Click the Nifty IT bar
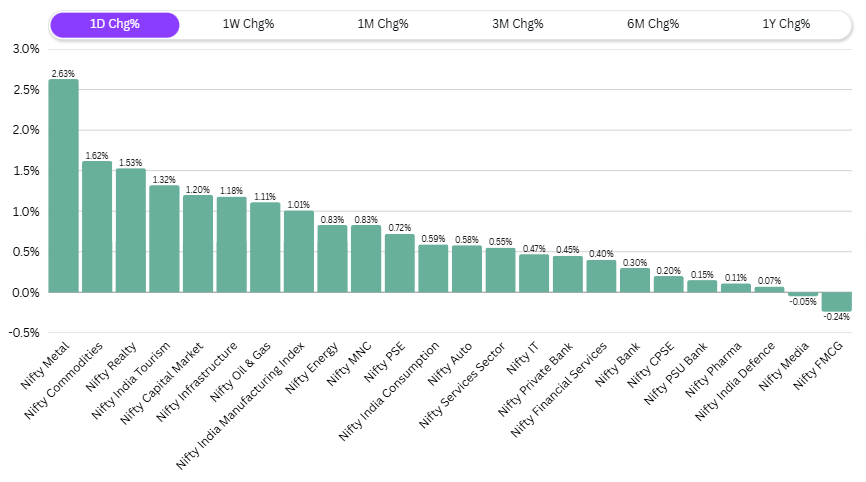This screenshot has width=866, height=482. [x=534, y=273]
